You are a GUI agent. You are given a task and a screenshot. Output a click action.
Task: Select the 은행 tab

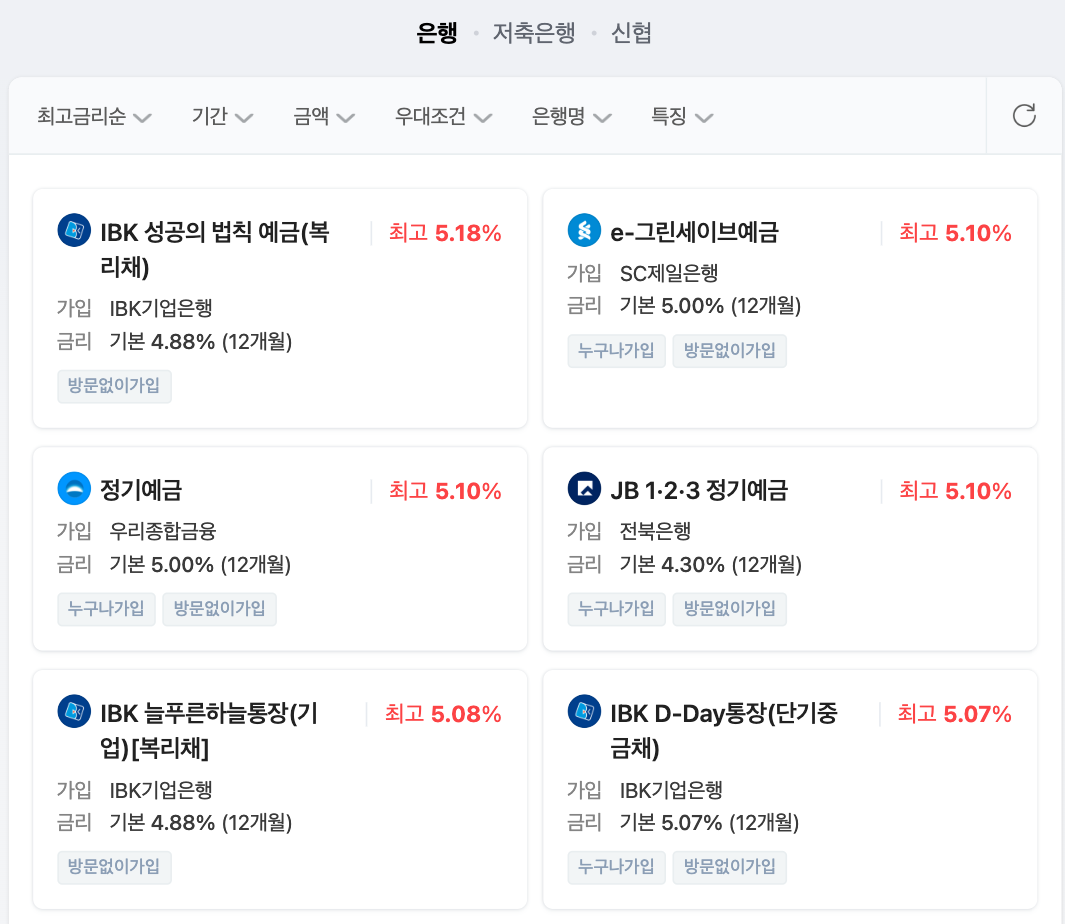point(436,32)
